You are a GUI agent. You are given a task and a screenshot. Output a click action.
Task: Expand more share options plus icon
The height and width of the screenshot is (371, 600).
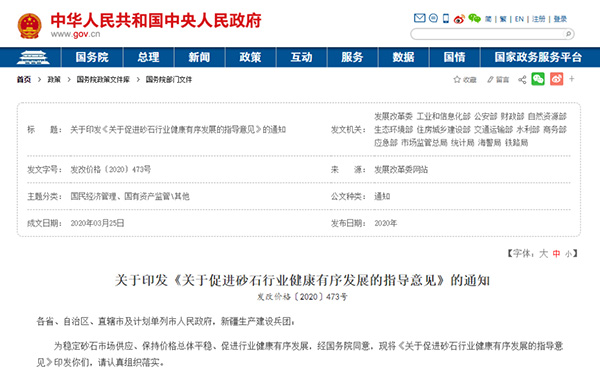click(572, 79)
